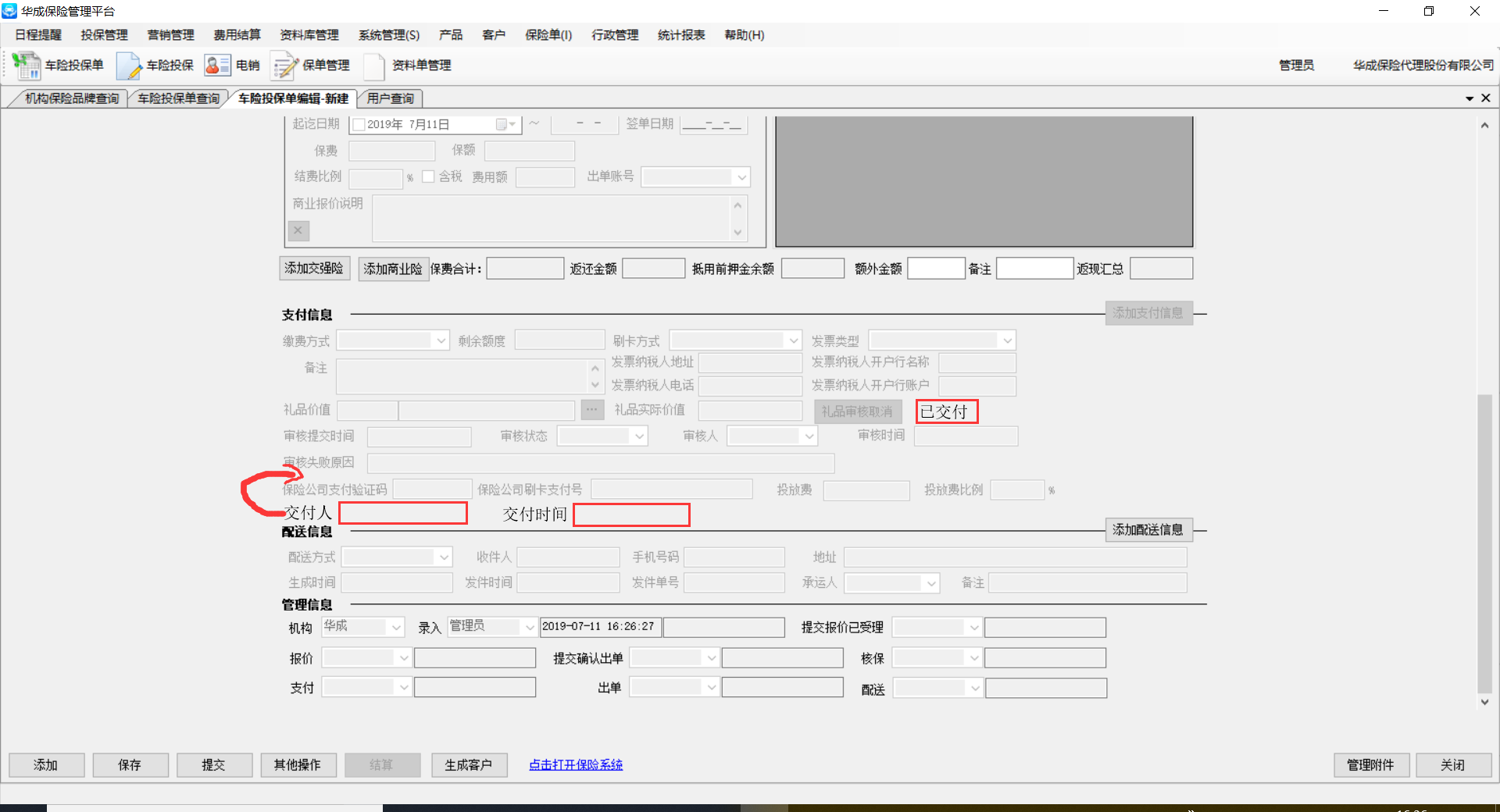Open the 录入 dropdown showing 管理员
The height and width of the screenshot is (812, 1500).
tap(530, 627)
